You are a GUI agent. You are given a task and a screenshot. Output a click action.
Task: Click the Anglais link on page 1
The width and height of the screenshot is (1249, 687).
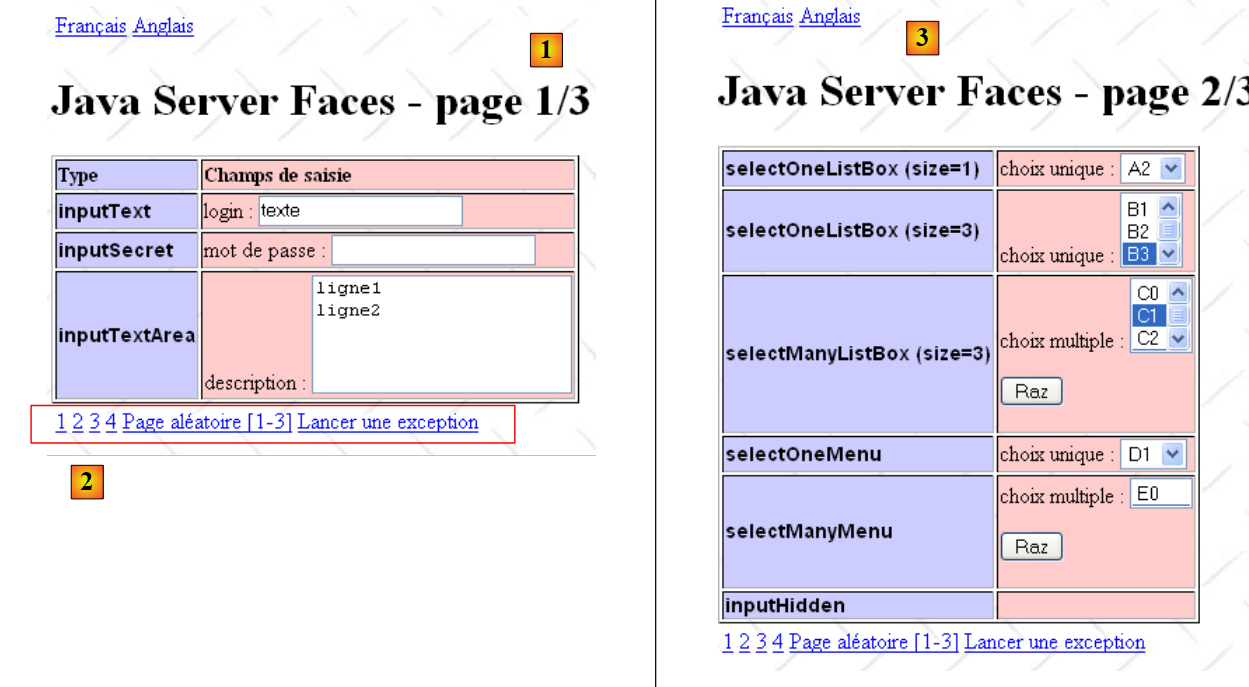click(x=163, y=26)
